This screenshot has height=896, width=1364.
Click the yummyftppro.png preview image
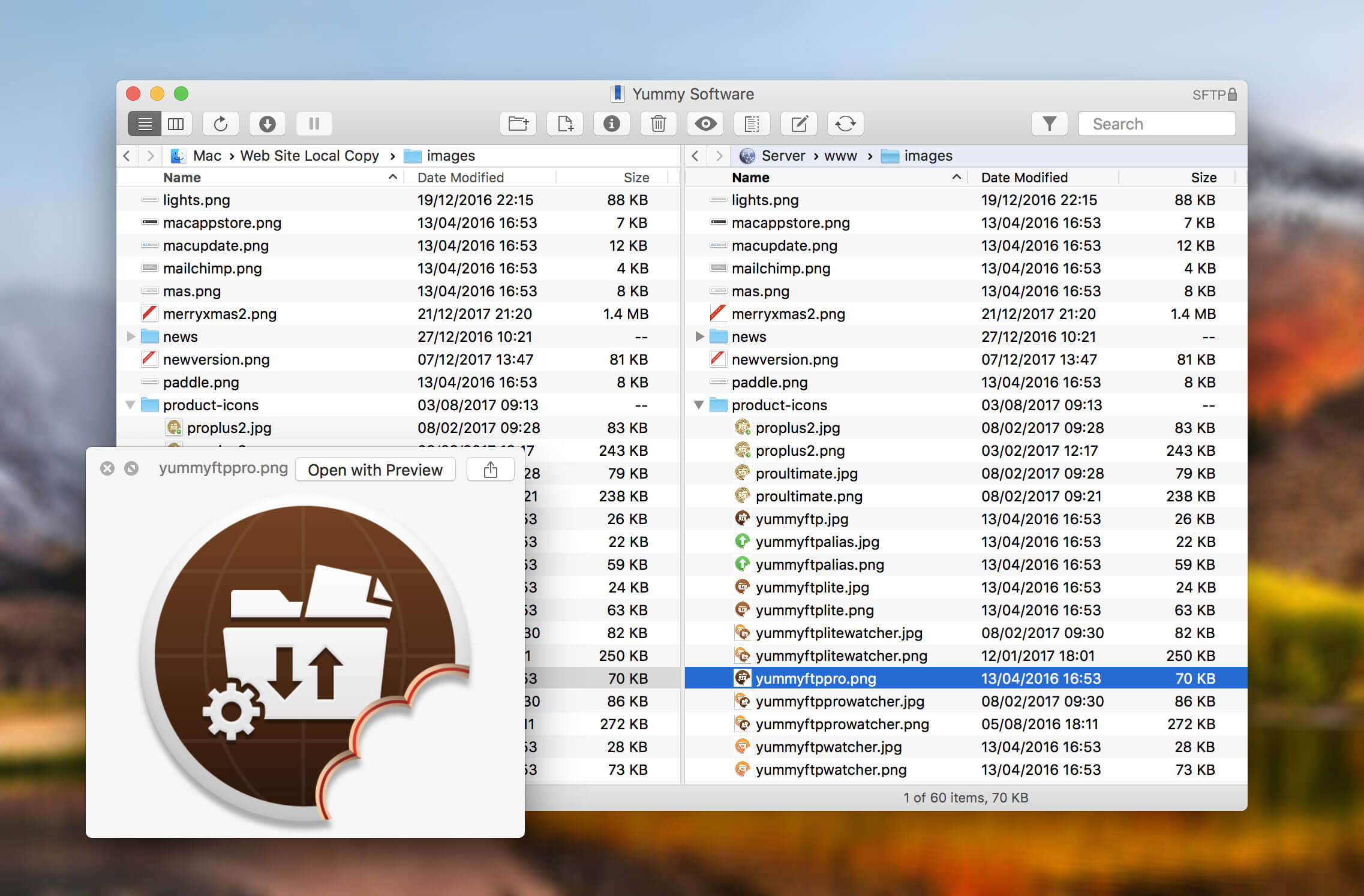pyautogui.click(x=305, y=663)
